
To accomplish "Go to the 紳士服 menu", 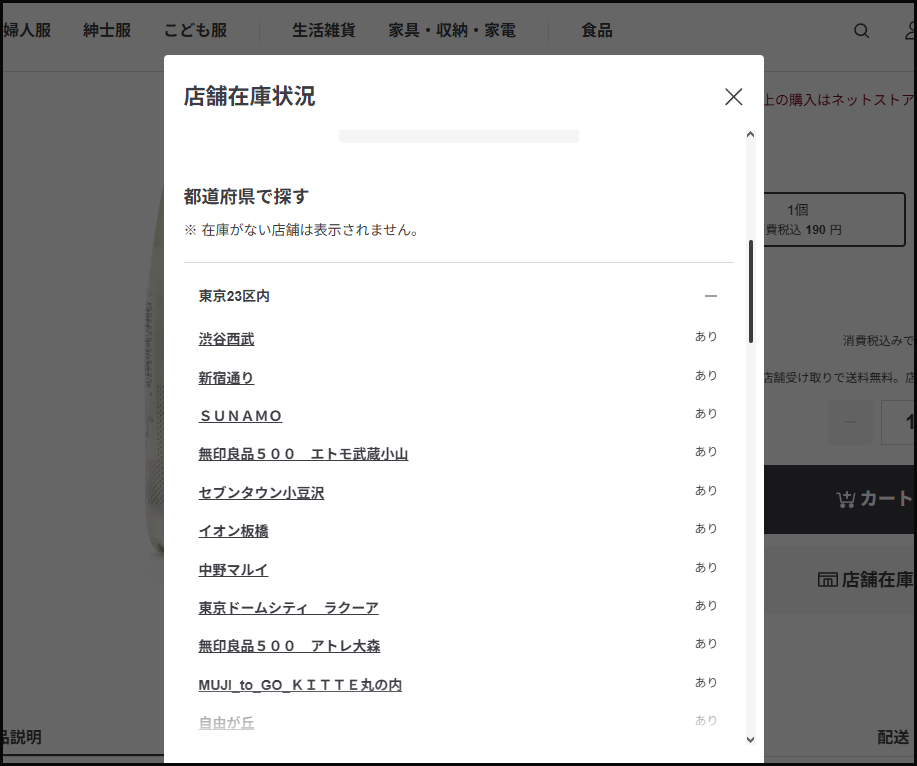I will click(x=107, y=31).
